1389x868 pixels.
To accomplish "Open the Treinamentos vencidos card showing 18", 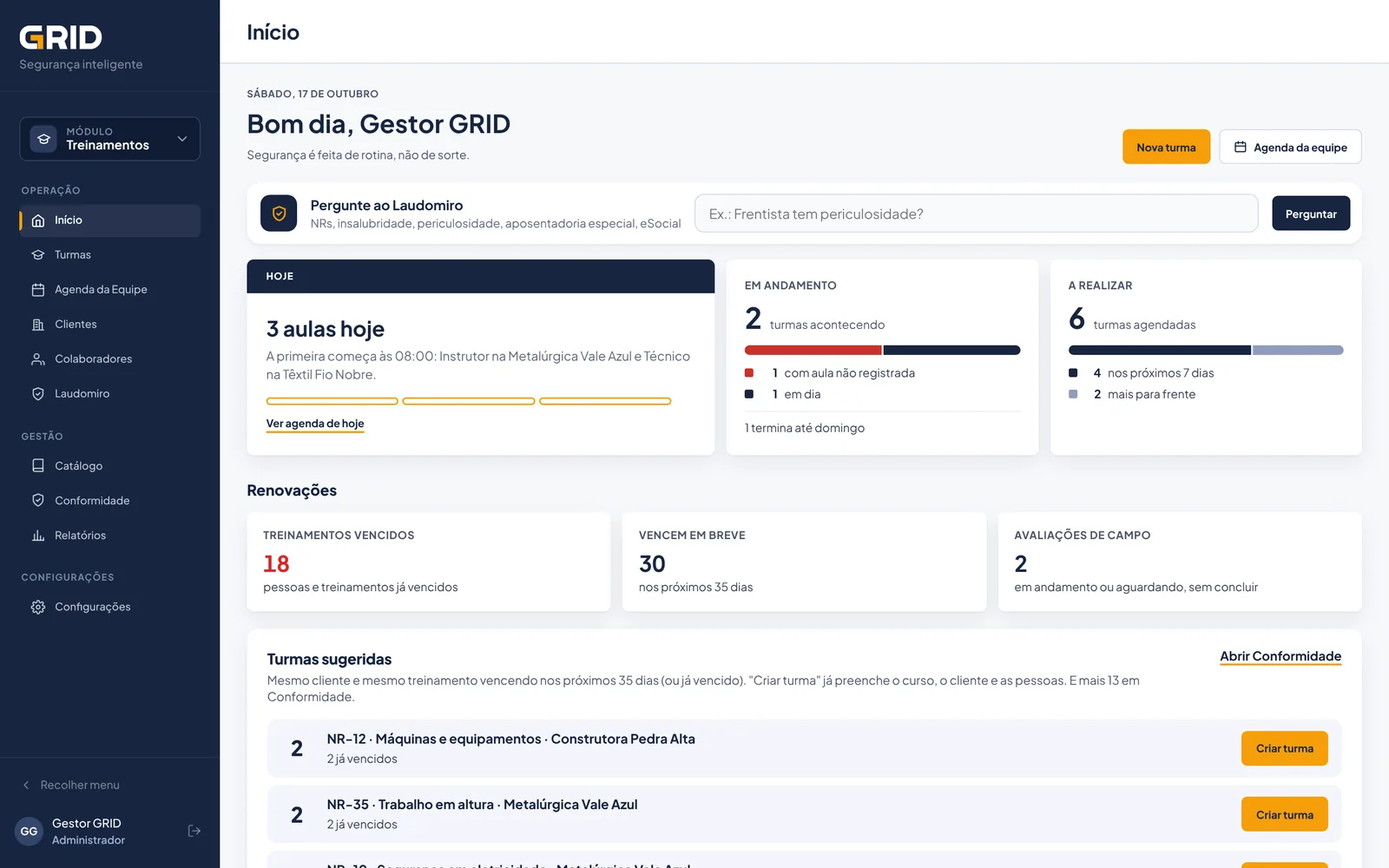I will 429,562.
